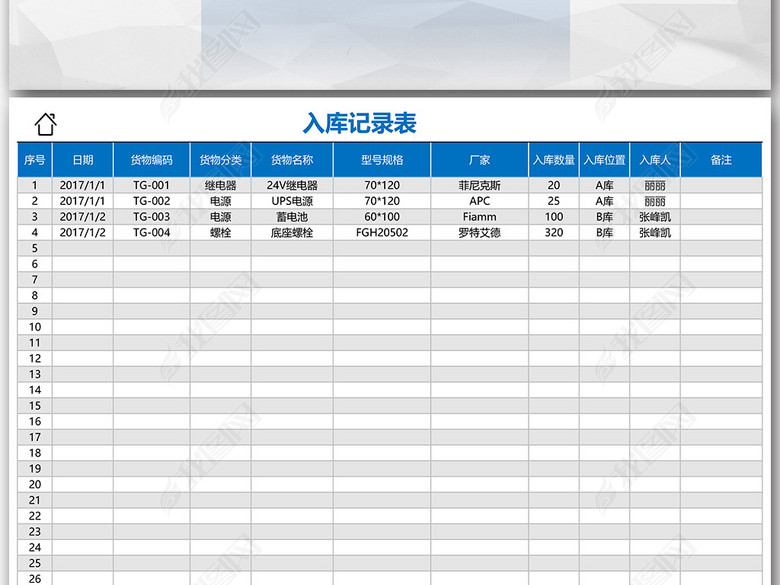Select quantity cell 25
780x585 pixels.
(554, 201)
